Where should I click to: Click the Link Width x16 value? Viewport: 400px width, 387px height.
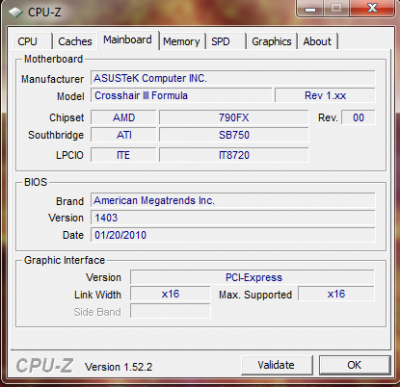click(x=170, y=294)
